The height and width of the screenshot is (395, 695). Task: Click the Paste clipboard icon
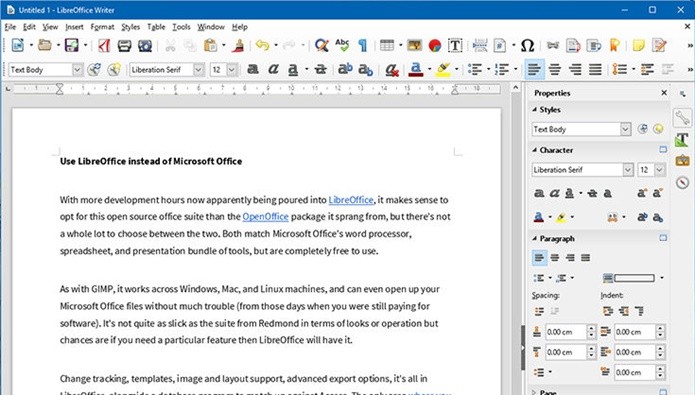coord(210,45)
